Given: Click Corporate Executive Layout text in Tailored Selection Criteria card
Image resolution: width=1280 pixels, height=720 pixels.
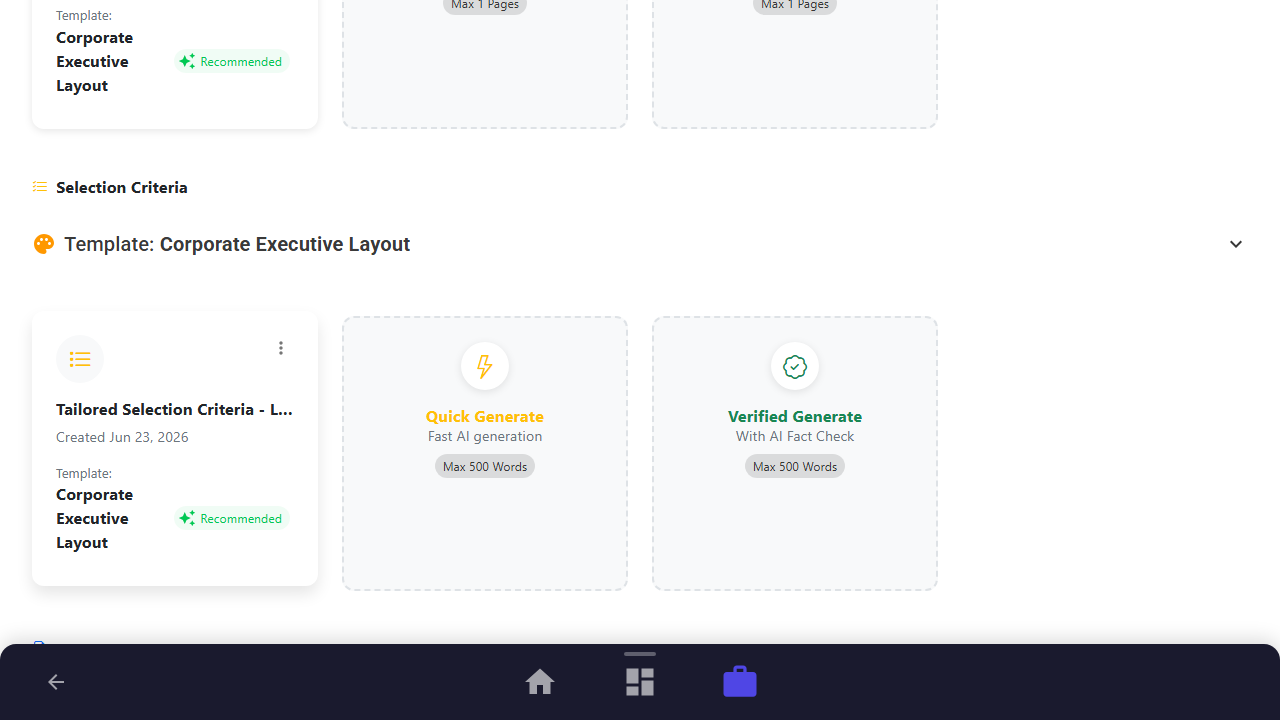Looking at the screenshot, I should [x=95, y=518].
